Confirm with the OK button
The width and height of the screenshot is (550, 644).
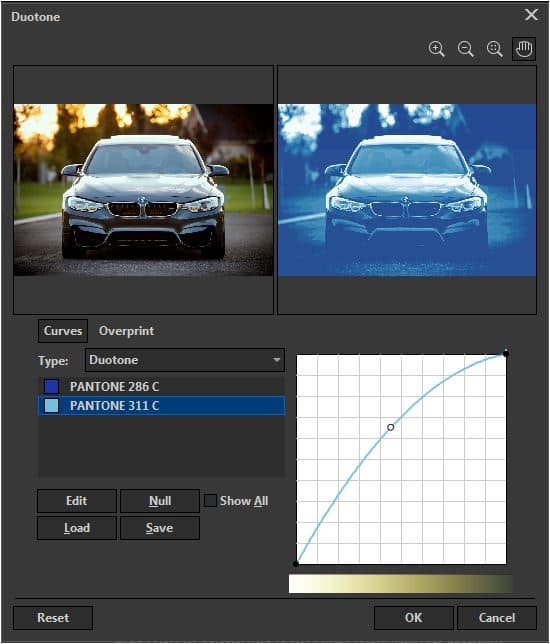click(414, 618)
